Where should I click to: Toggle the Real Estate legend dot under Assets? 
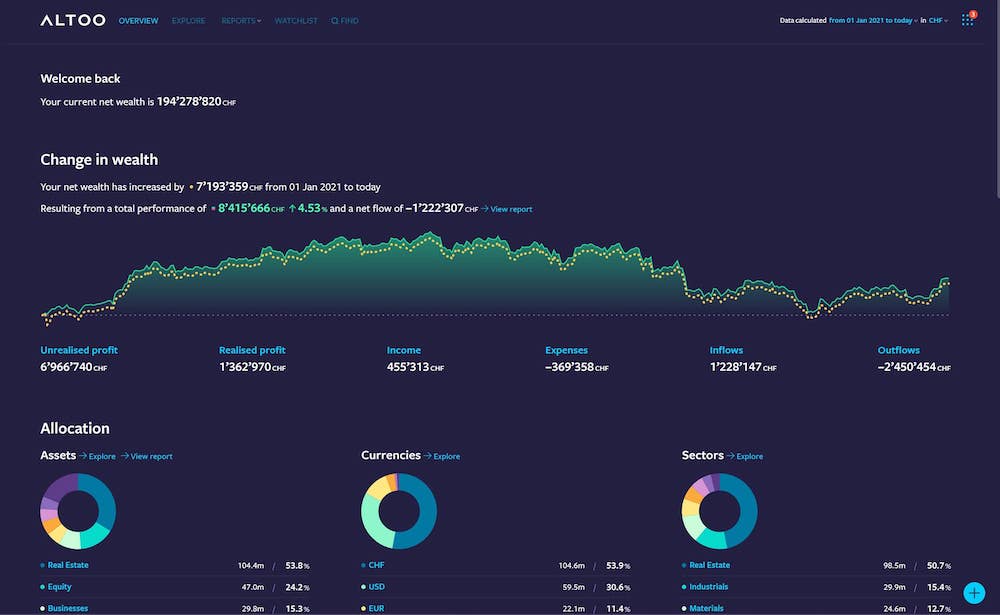41,565
